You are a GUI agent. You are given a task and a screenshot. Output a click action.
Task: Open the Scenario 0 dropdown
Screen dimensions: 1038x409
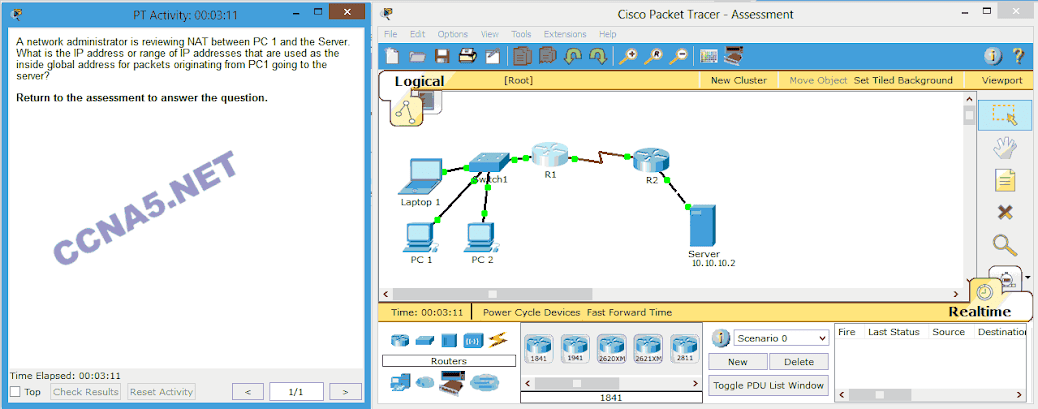(x=781, y=338)
